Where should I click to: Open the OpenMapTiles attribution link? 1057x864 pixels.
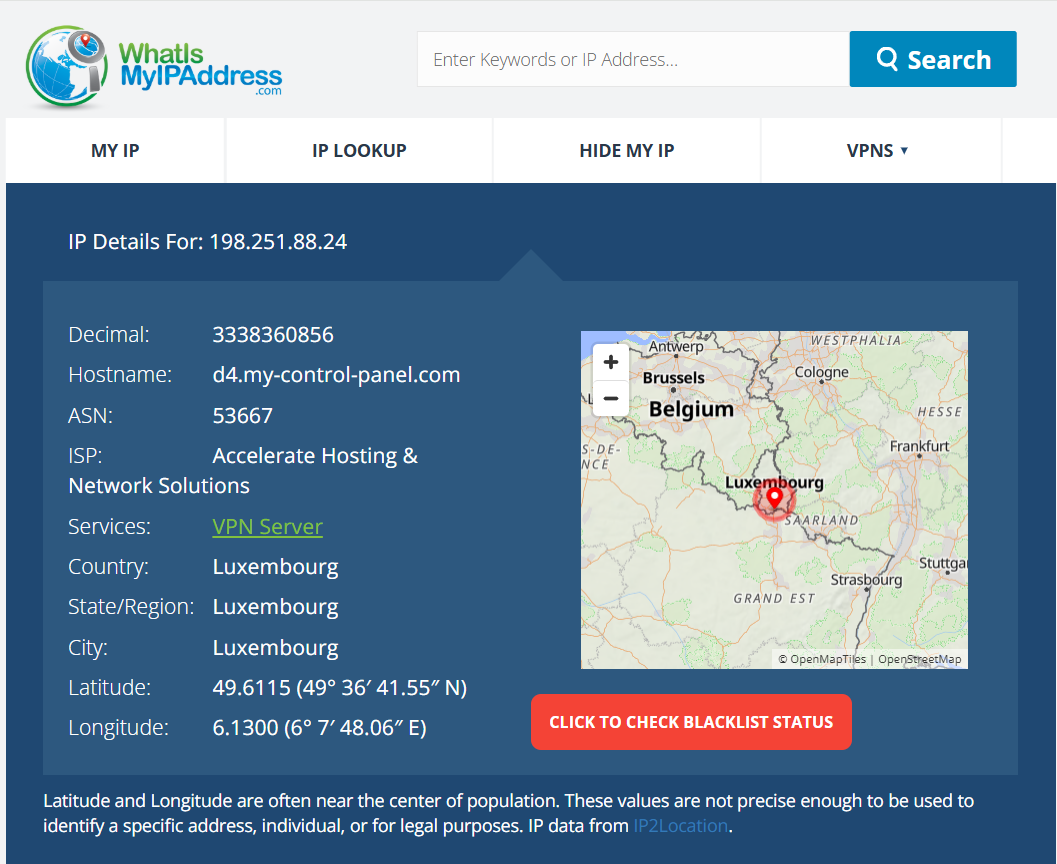(822, 659)
